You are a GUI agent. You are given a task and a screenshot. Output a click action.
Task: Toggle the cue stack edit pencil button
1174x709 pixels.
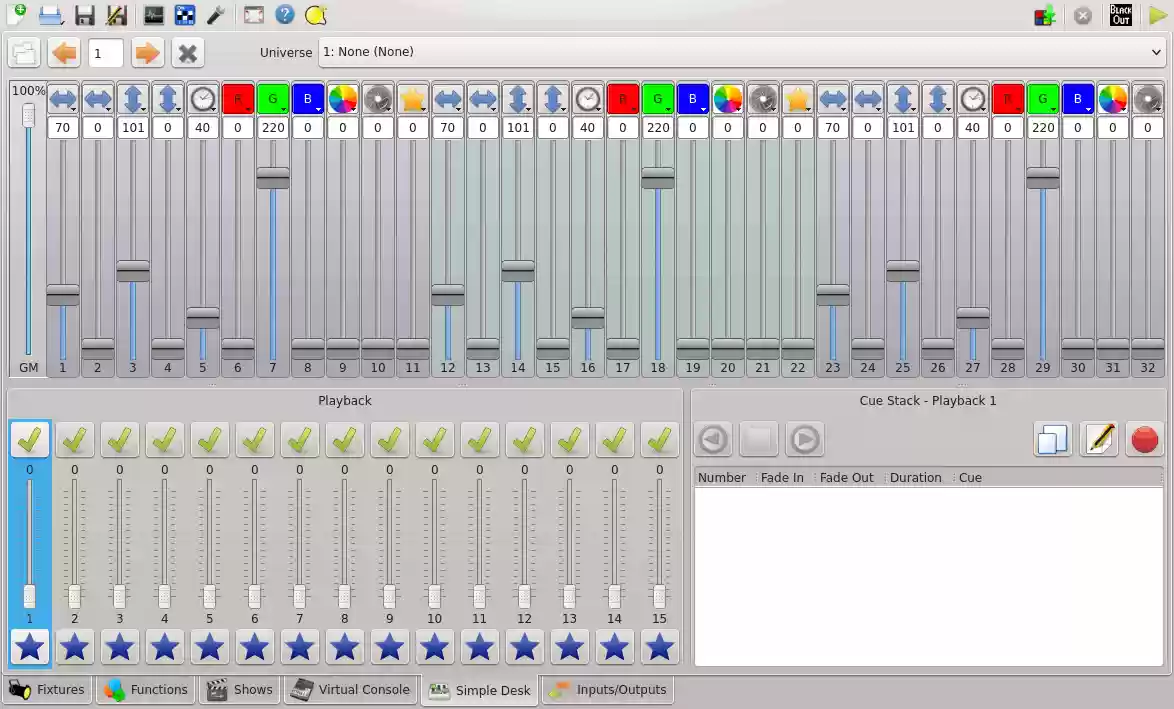point(1098,439)
